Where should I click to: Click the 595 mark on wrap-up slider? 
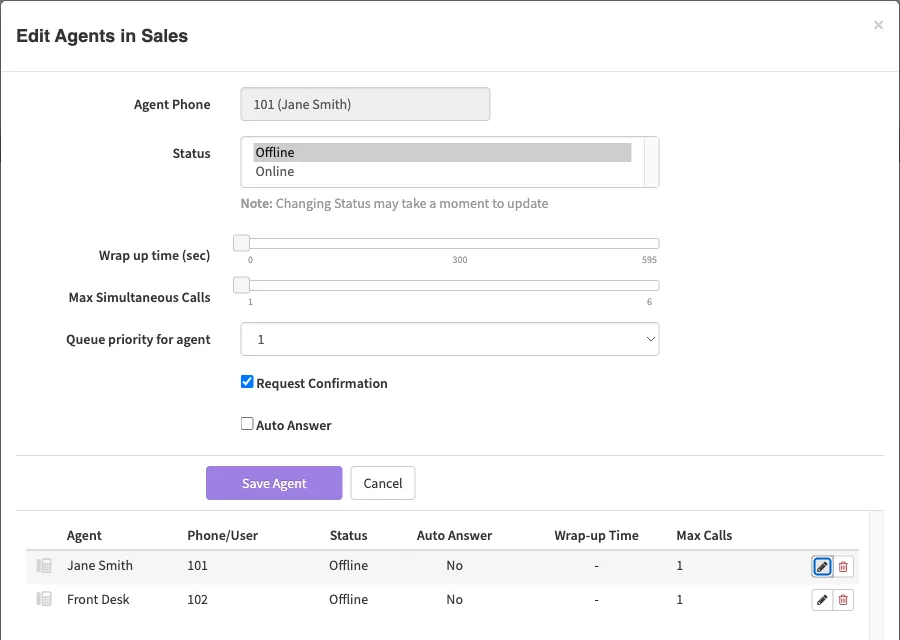[649, 260]
